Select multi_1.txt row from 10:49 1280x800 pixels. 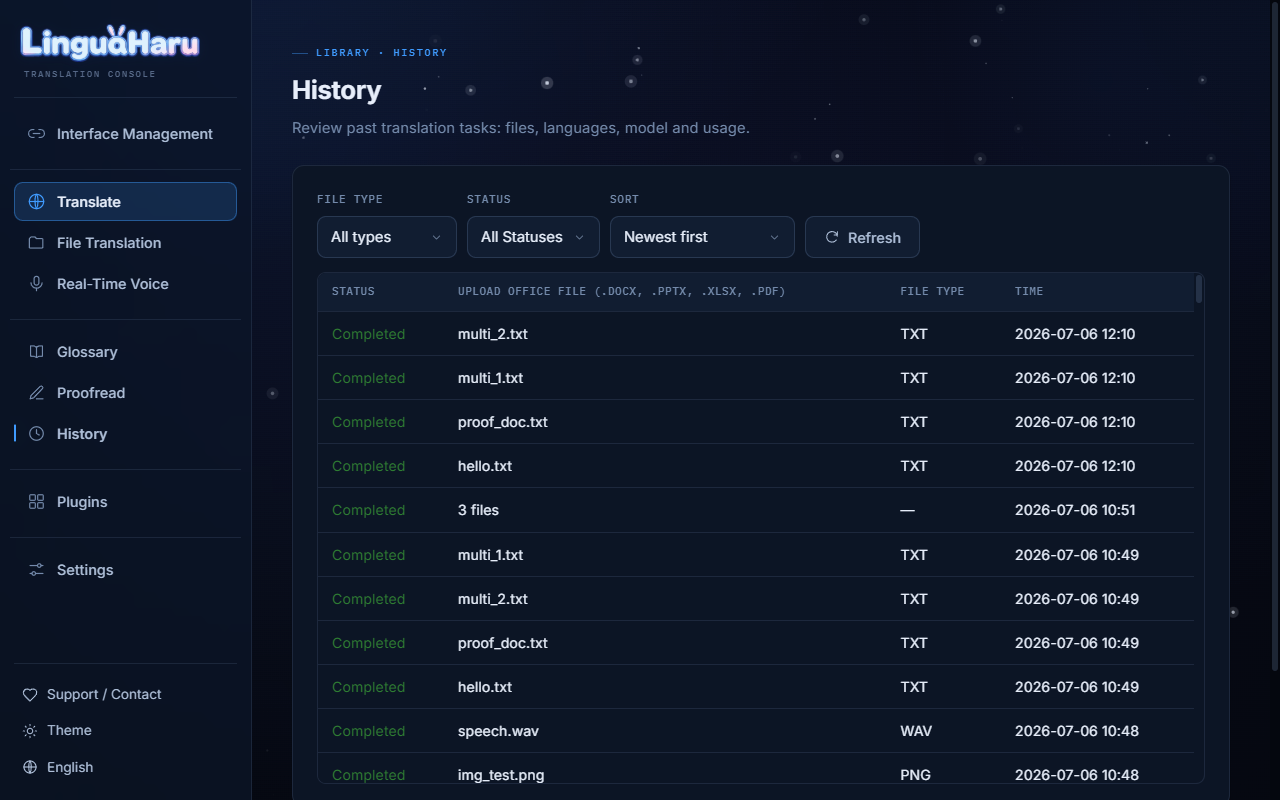756,555
